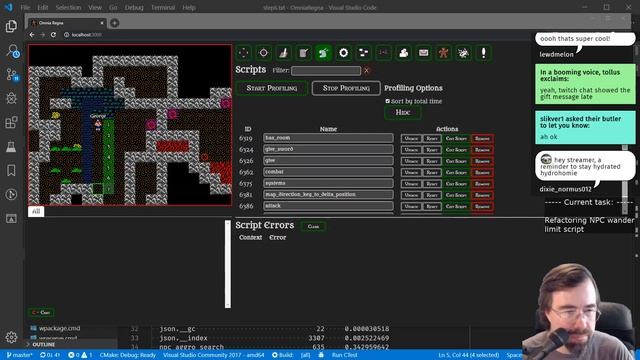Select the exclamation mark icon in game toolbar

click(483, 53)
